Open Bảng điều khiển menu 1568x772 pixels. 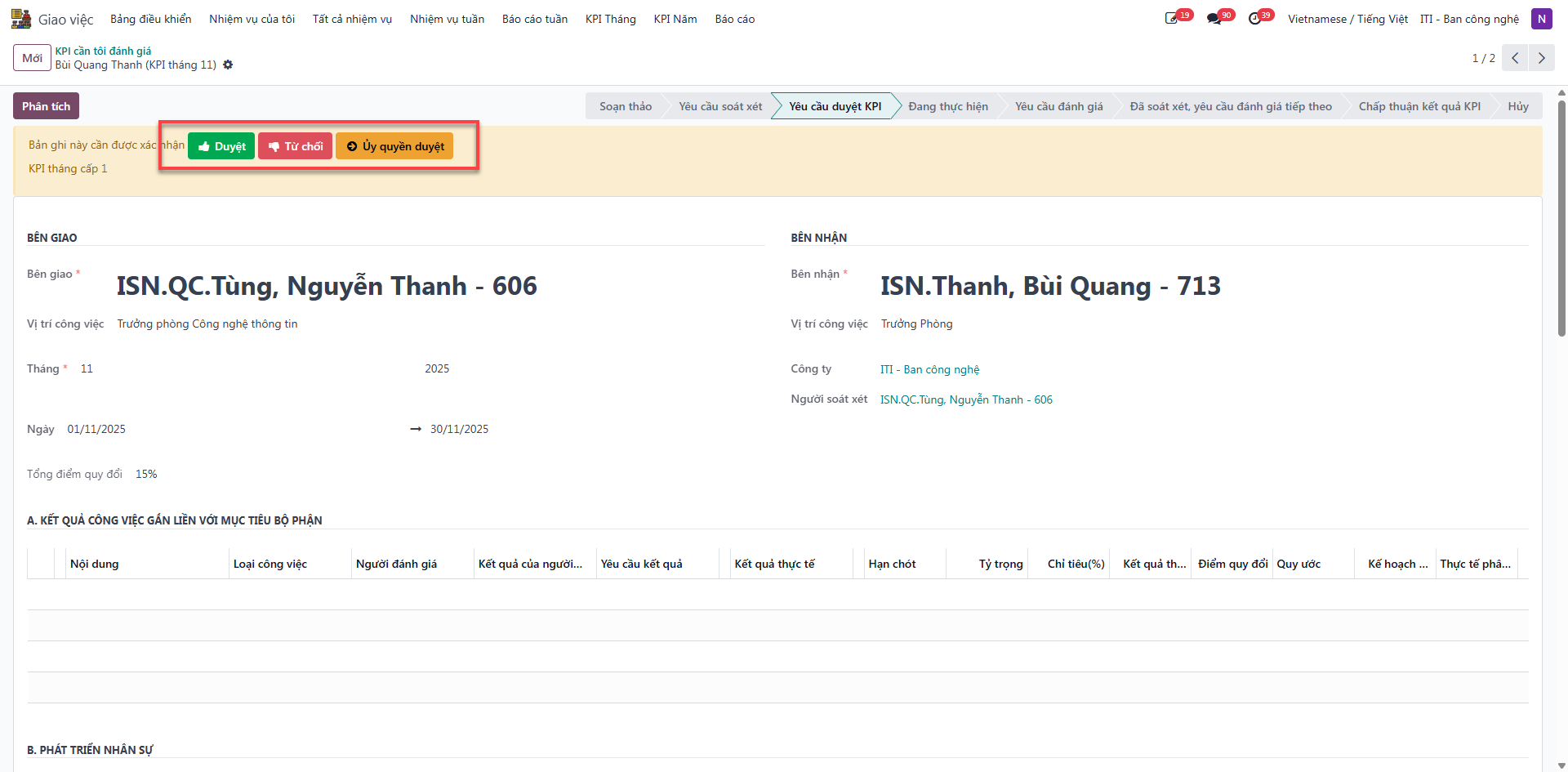click(x=151, y=19)
